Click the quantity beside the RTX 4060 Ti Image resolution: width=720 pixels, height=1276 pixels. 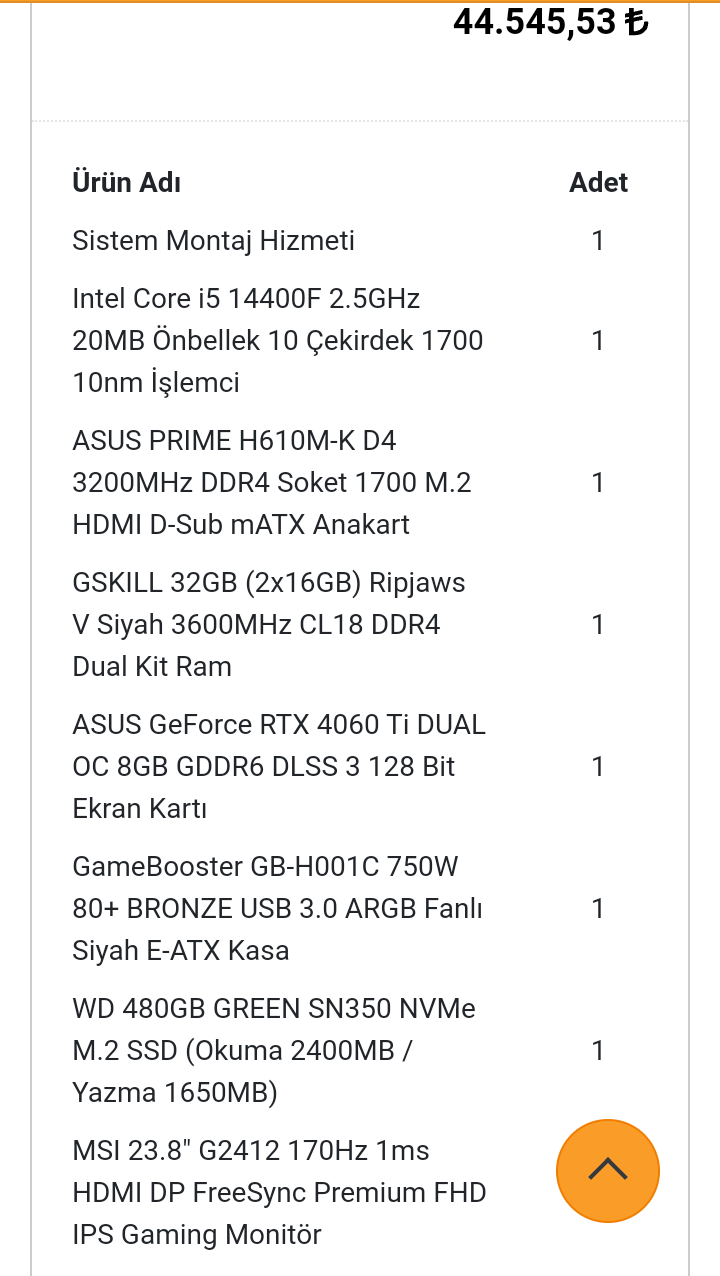tap(597, 766)
